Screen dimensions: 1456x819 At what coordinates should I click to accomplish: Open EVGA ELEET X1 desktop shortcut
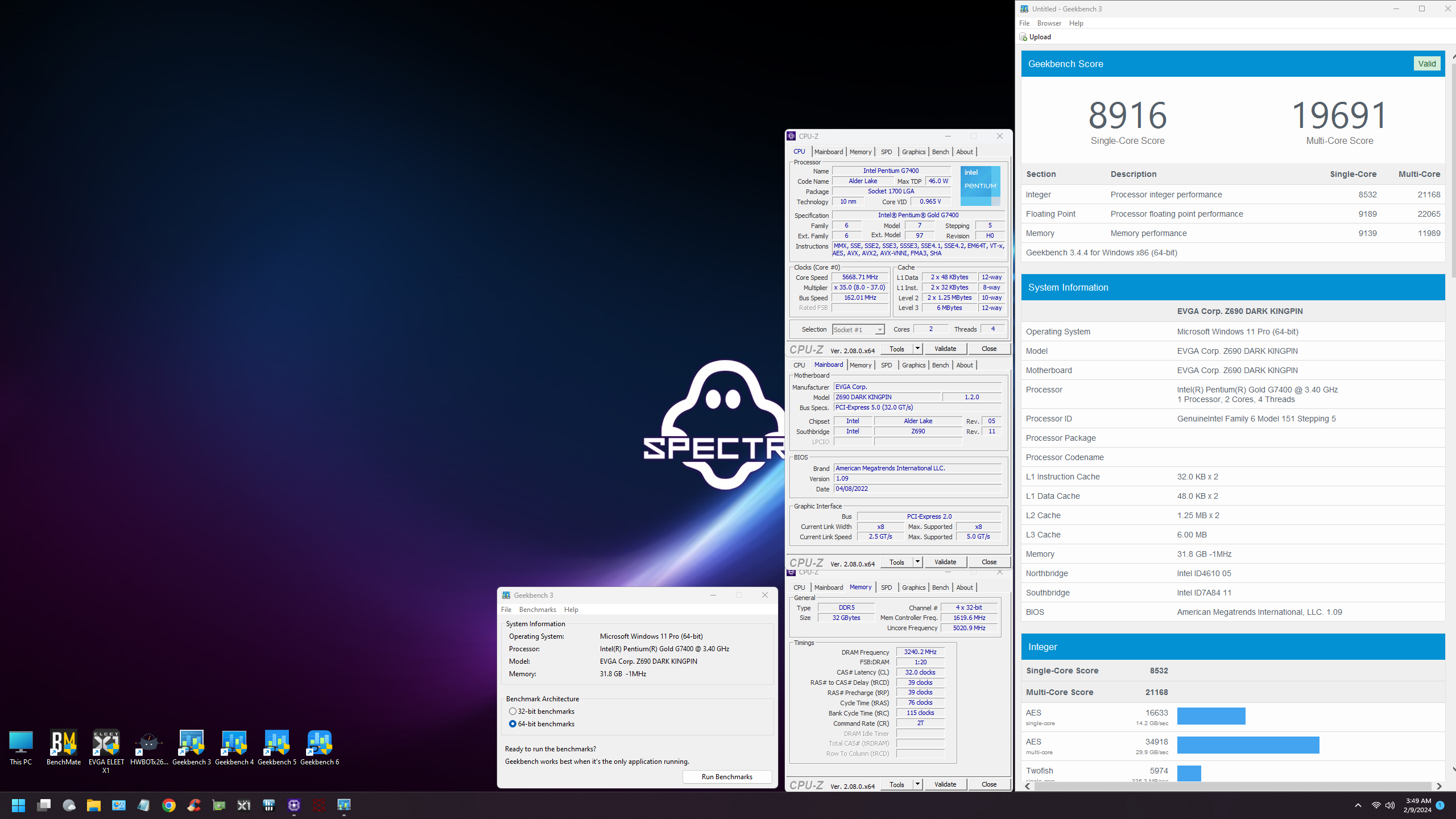pyautogui.click(x=106, y=752)
